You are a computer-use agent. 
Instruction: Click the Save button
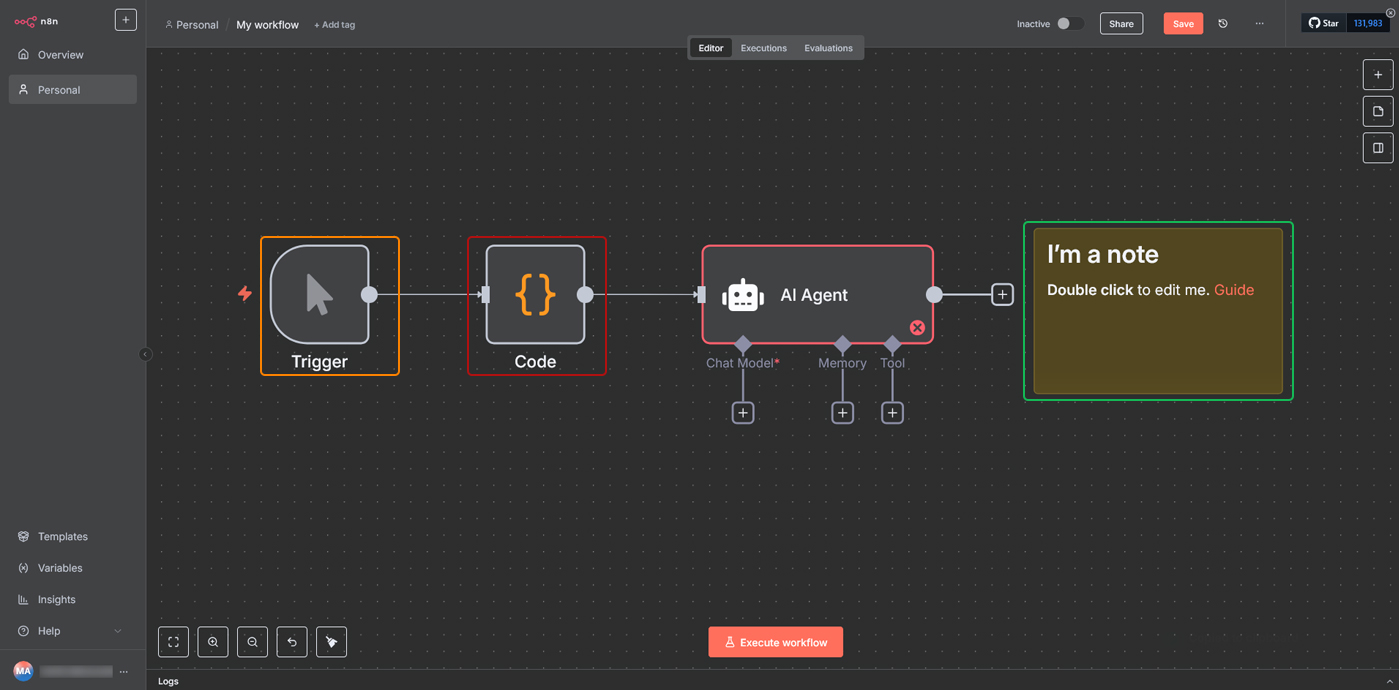(1182, 24)
